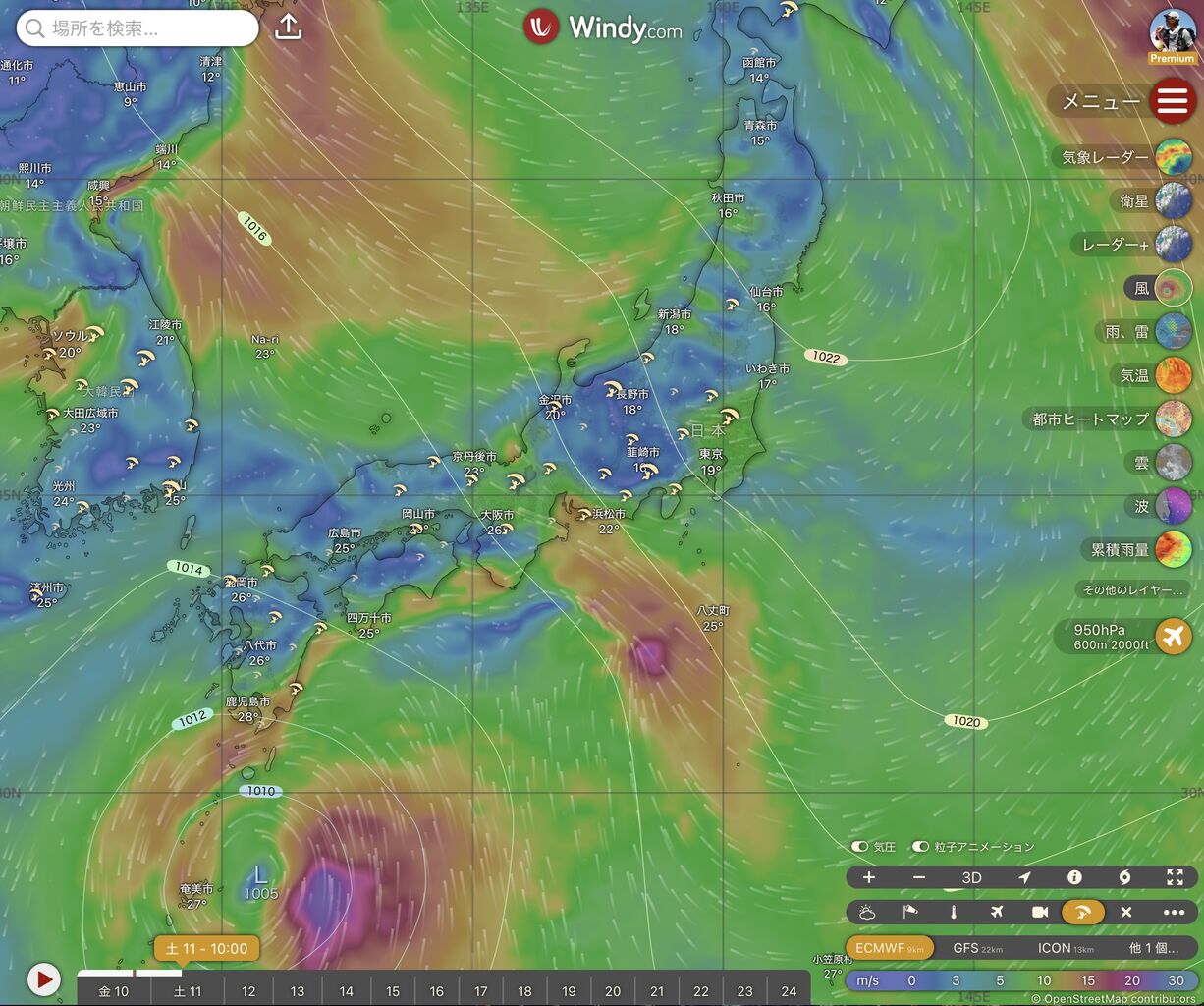Open the hamburger メニュー panel
The image size is (1204, 1006).
(x=1173, y=100)
